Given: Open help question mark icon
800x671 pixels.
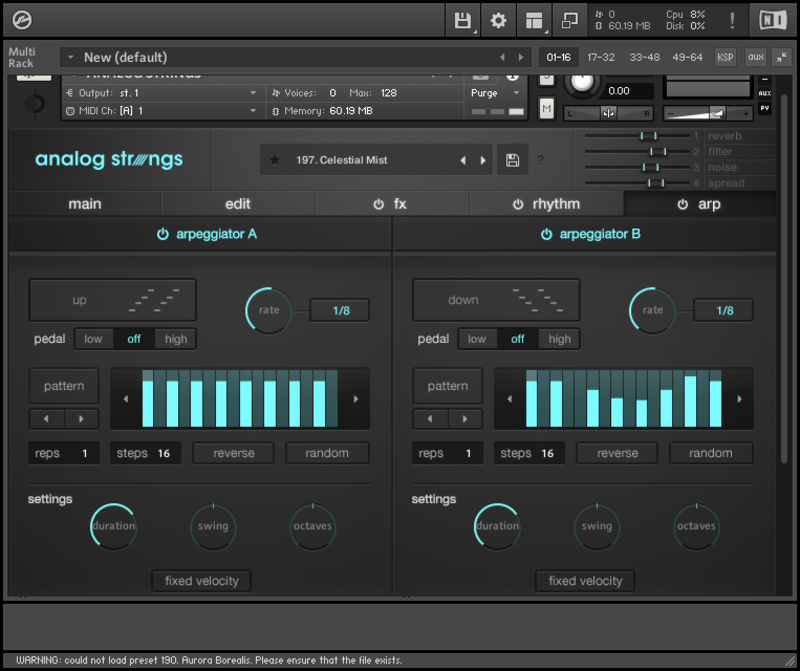Looking at the screenshot, I should click(540, 160).
